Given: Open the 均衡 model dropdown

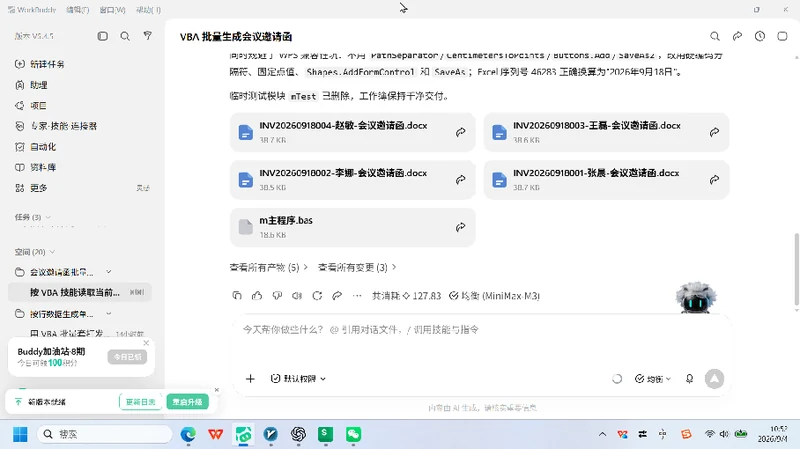Looking at the screenshot, I should coord(653,379).
